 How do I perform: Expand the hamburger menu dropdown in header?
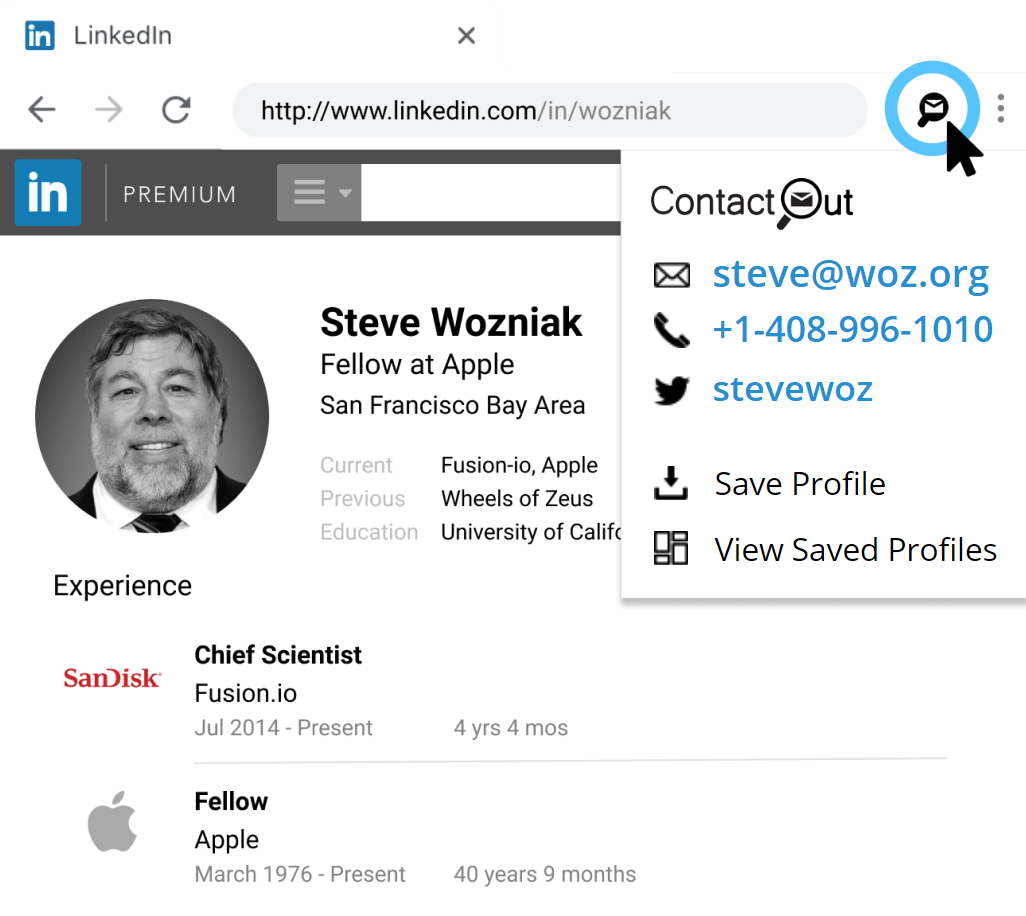click(318, 193)
